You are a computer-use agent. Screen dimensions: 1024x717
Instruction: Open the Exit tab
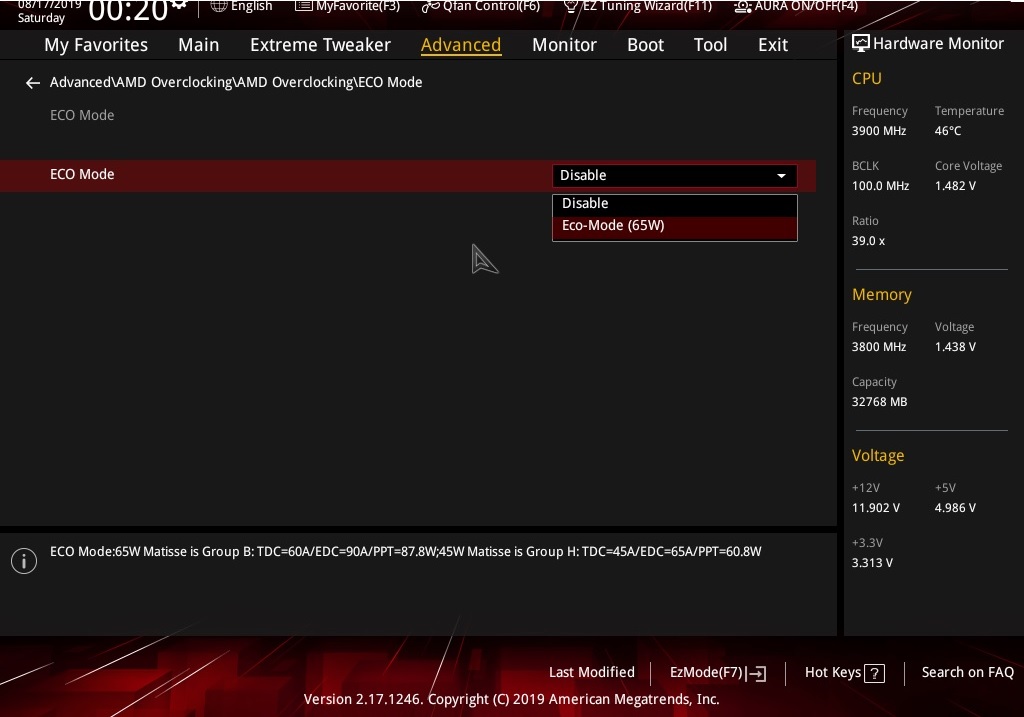pos(773,45)
